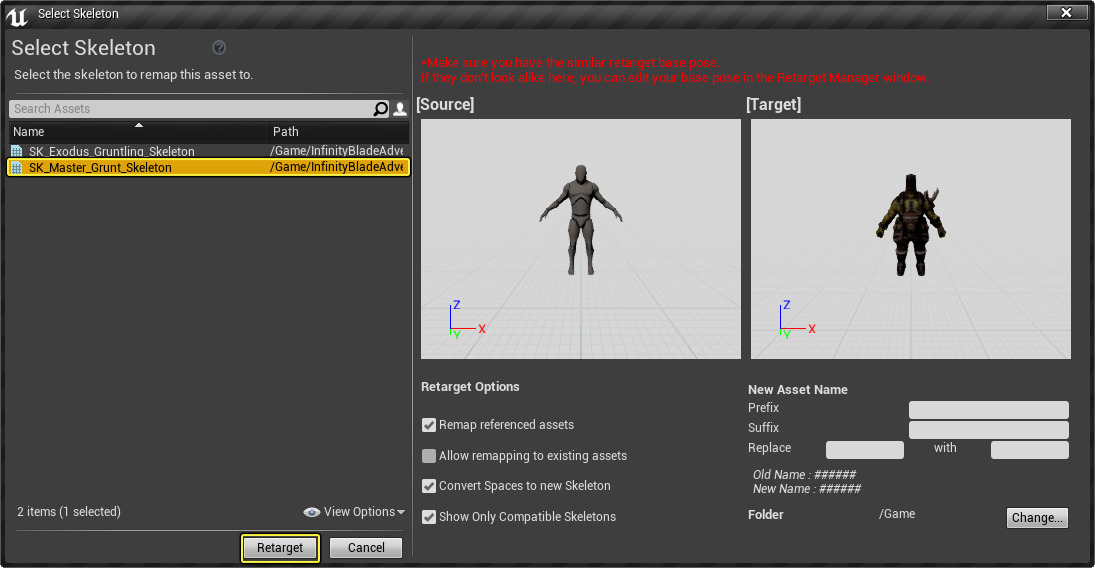The width and height of the screenshot is (1095, 568).
Task: Click the Change... folder button
Action: [1037, 518]
